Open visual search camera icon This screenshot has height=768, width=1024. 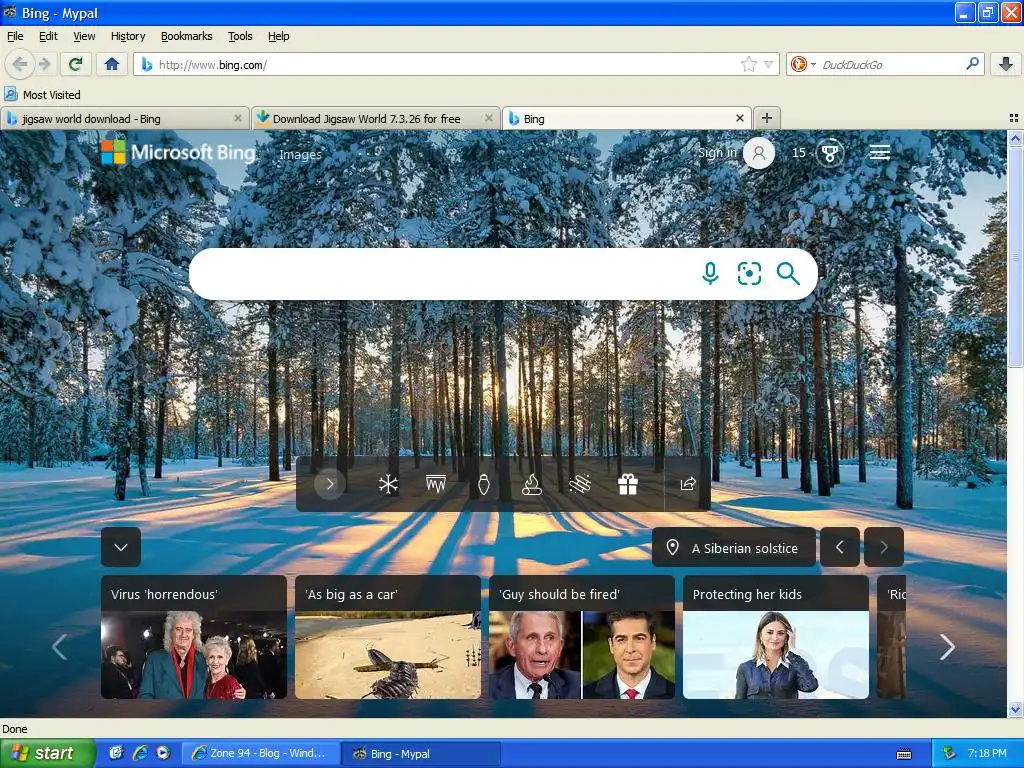click(749, 274)
